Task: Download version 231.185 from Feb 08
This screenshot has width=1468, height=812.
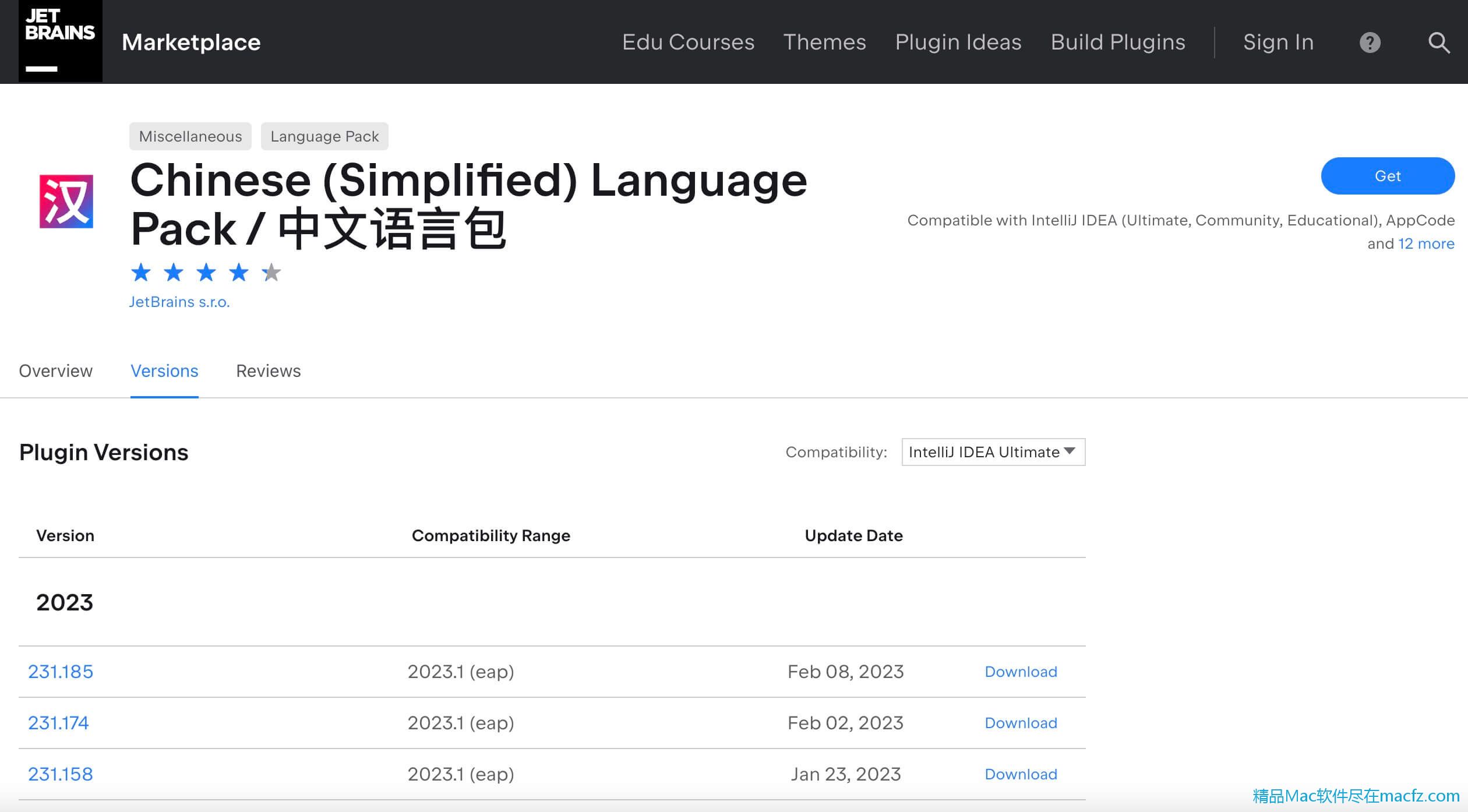Action: [x=1021, y=672]
